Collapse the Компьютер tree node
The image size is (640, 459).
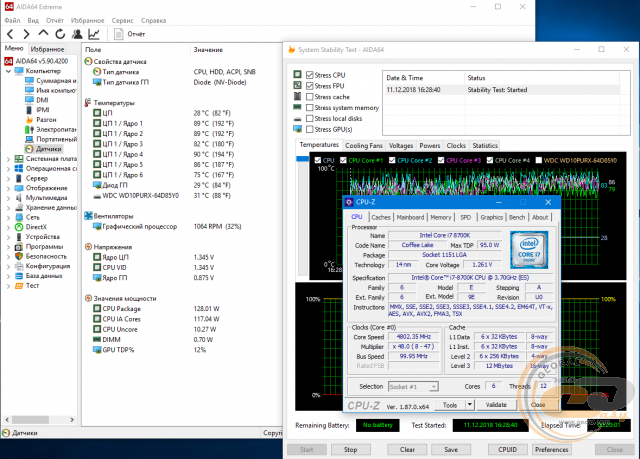click(8, 71)
